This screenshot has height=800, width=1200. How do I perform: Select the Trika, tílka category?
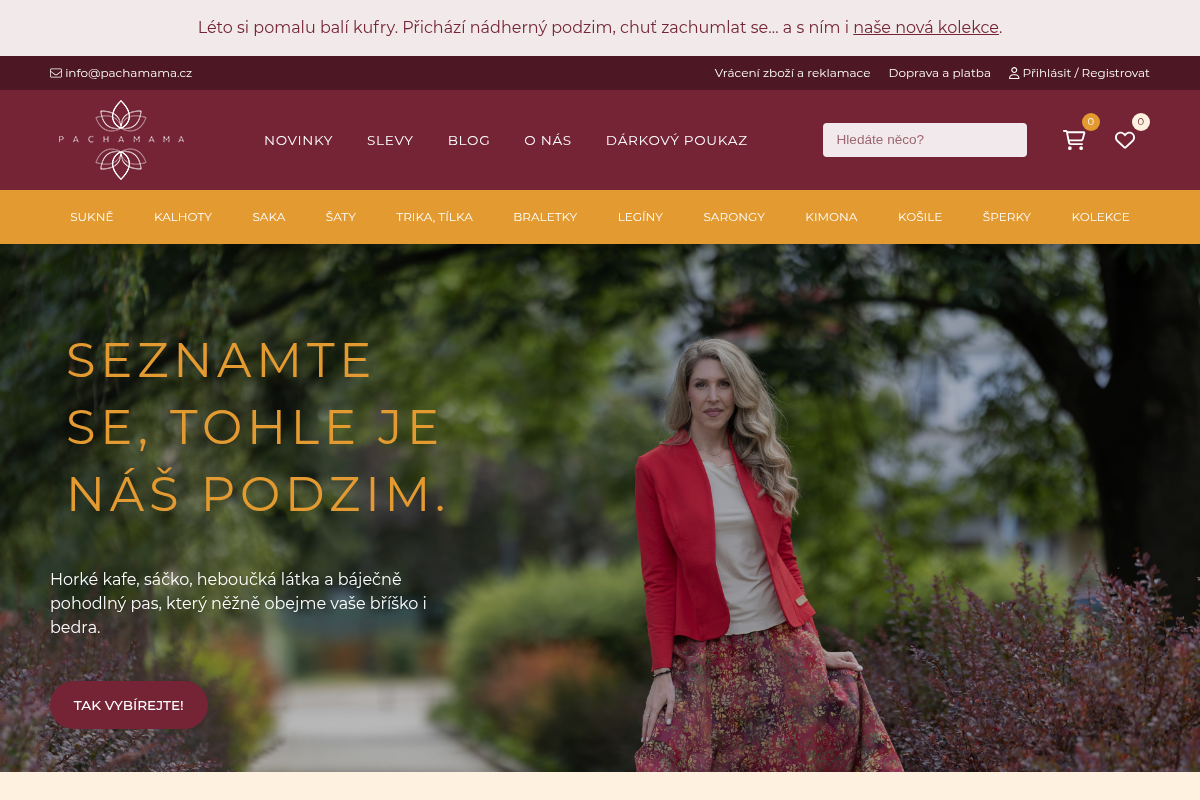click(x=434, y=217)
